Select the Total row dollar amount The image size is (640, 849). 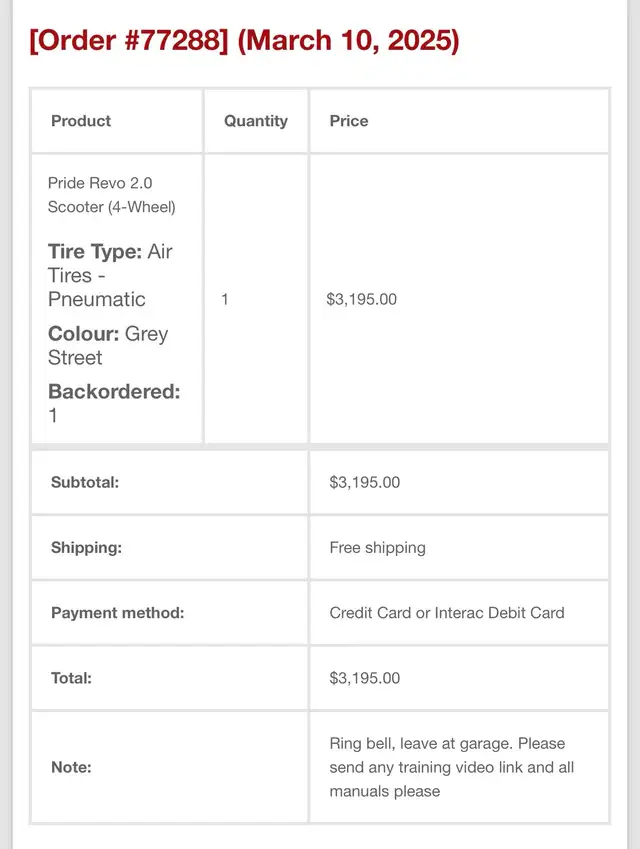364,678
